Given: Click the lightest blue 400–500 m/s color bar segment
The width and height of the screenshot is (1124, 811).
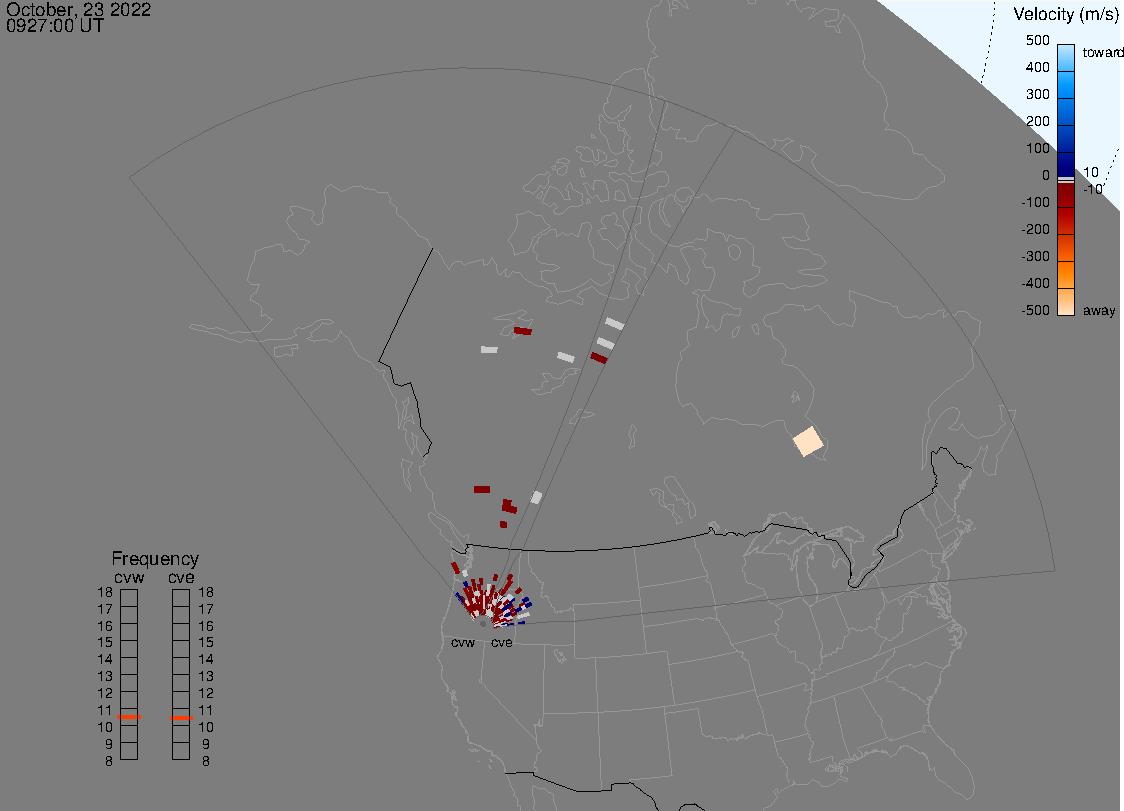Looking at the screenshot, I should tap(1066, 57).
